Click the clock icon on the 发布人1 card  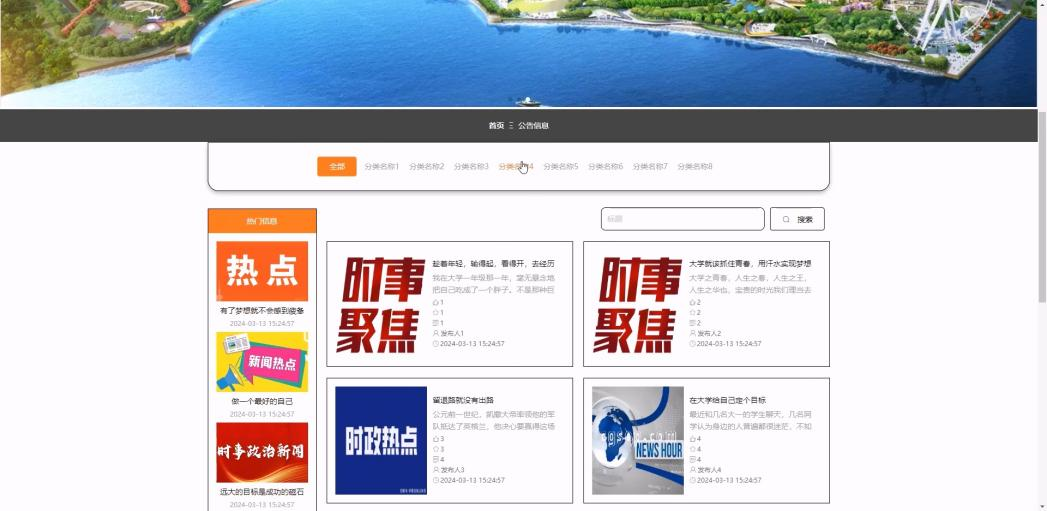click(x=436, y=344)
